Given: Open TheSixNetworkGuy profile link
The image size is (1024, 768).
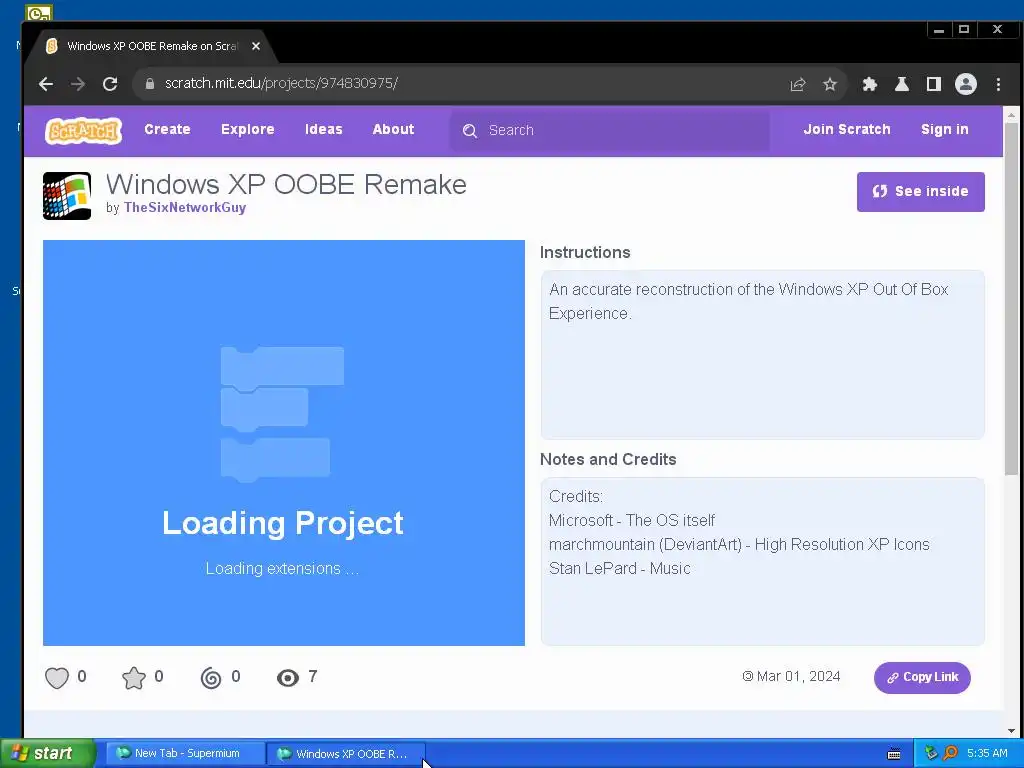Looking at the screenshot, I should (x=185, y=208).
